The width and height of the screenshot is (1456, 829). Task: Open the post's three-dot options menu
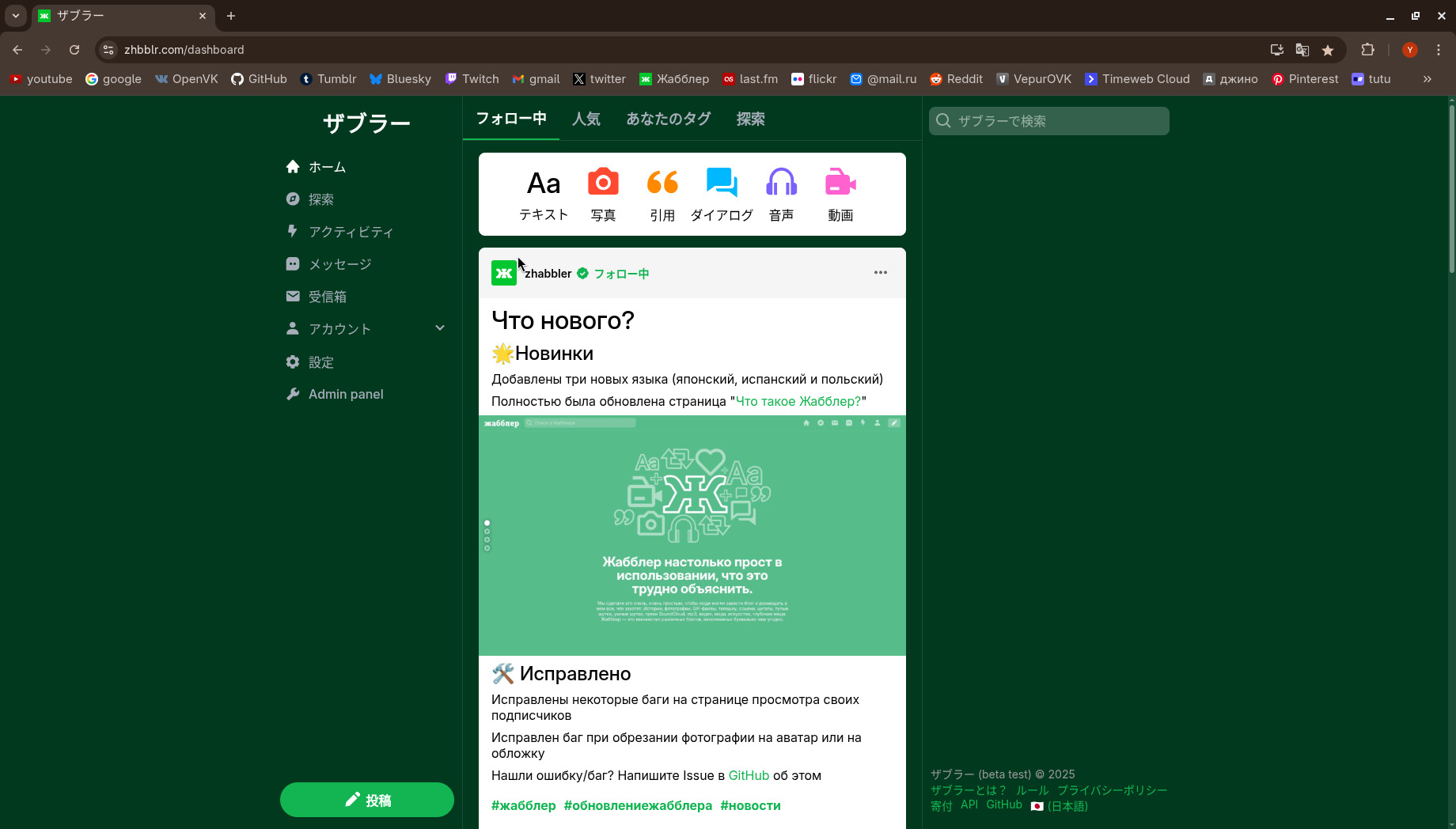[880, 273]
